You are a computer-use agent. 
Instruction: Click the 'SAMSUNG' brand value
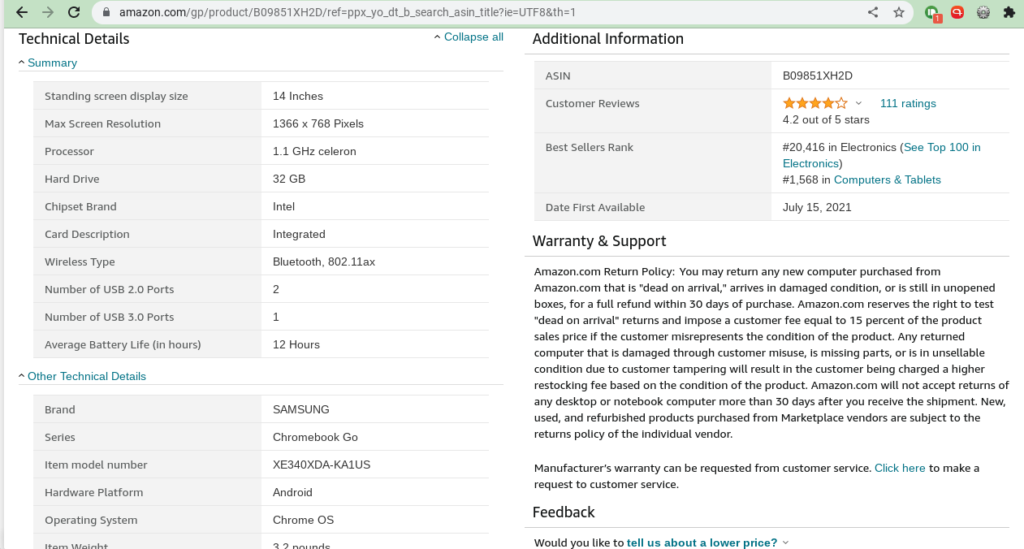coord(300,410)
